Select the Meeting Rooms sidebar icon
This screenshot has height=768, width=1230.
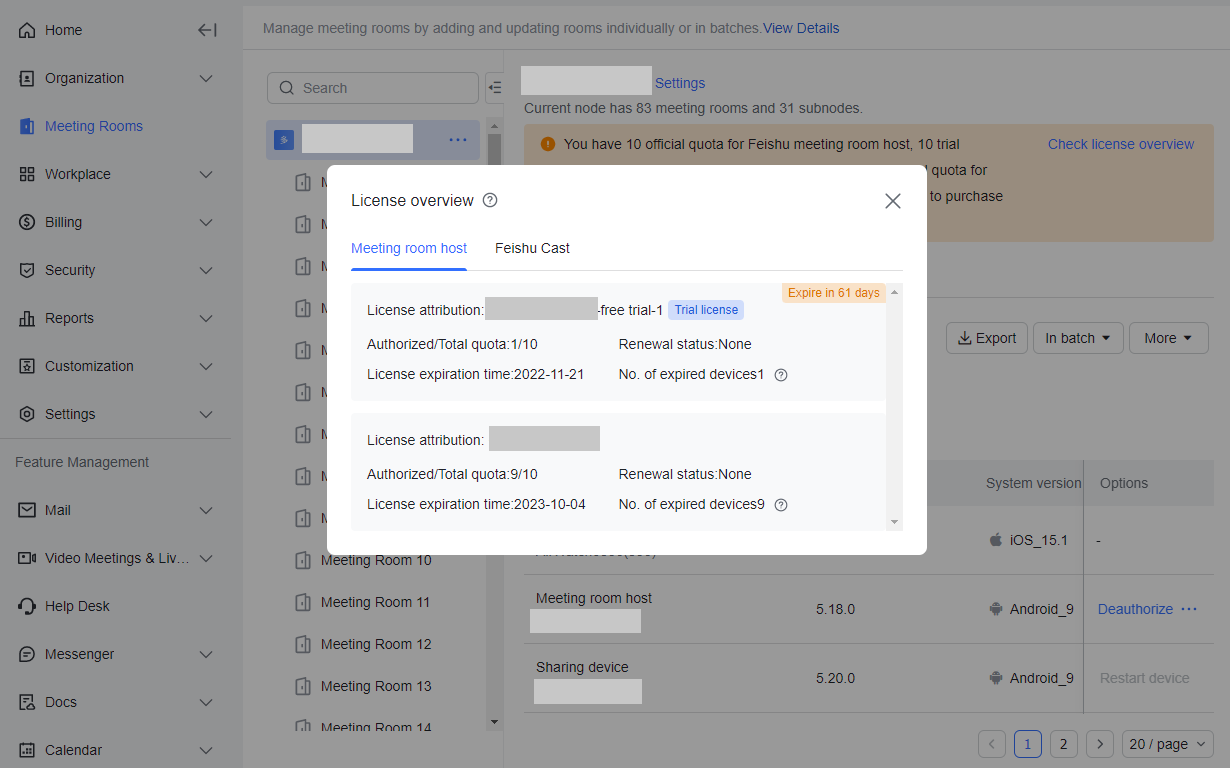coord(27,126)
